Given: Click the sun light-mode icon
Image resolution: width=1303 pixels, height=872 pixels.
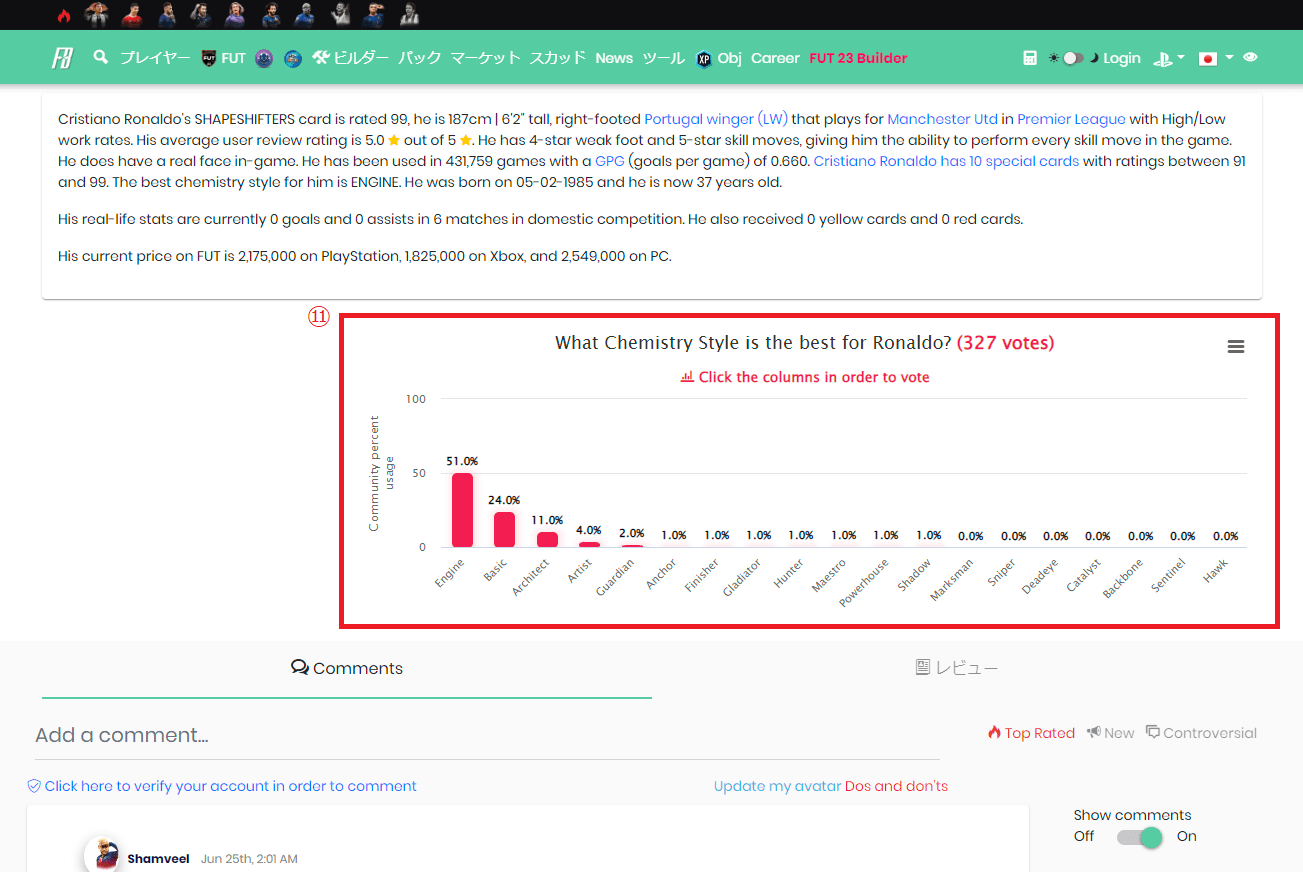Looking at the screenshot, I should pyautogui.click(x=1053, y=58).
